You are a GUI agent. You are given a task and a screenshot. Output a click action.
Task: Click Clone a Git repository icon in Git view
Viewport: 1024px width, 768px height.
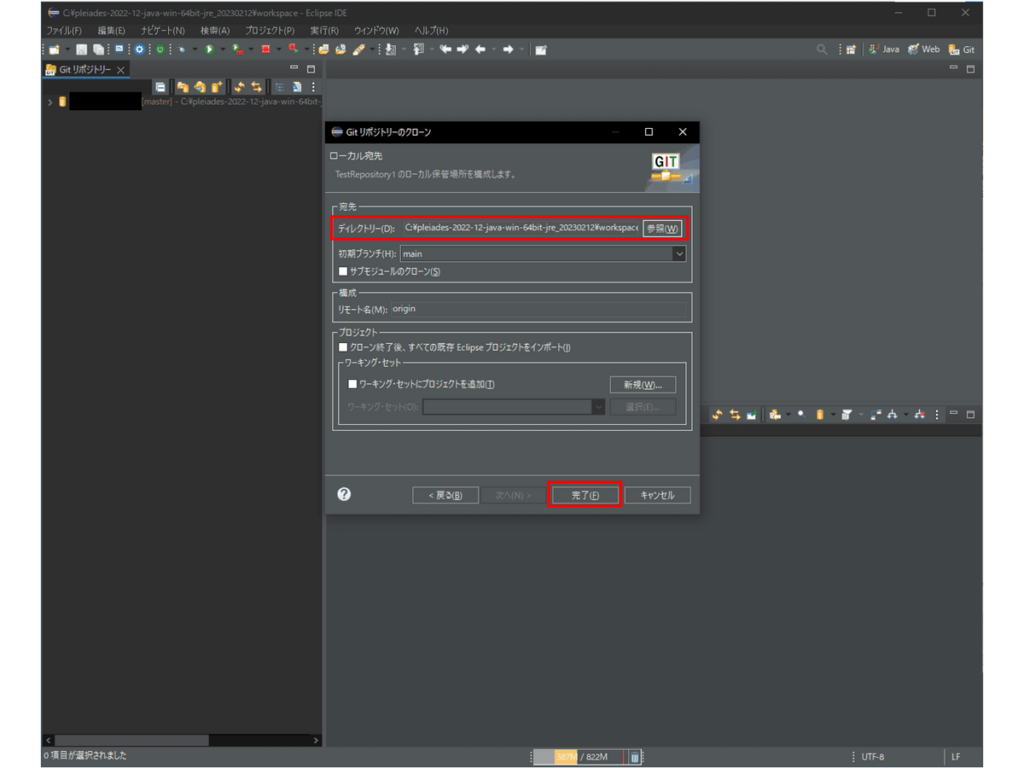click(199, 87)
